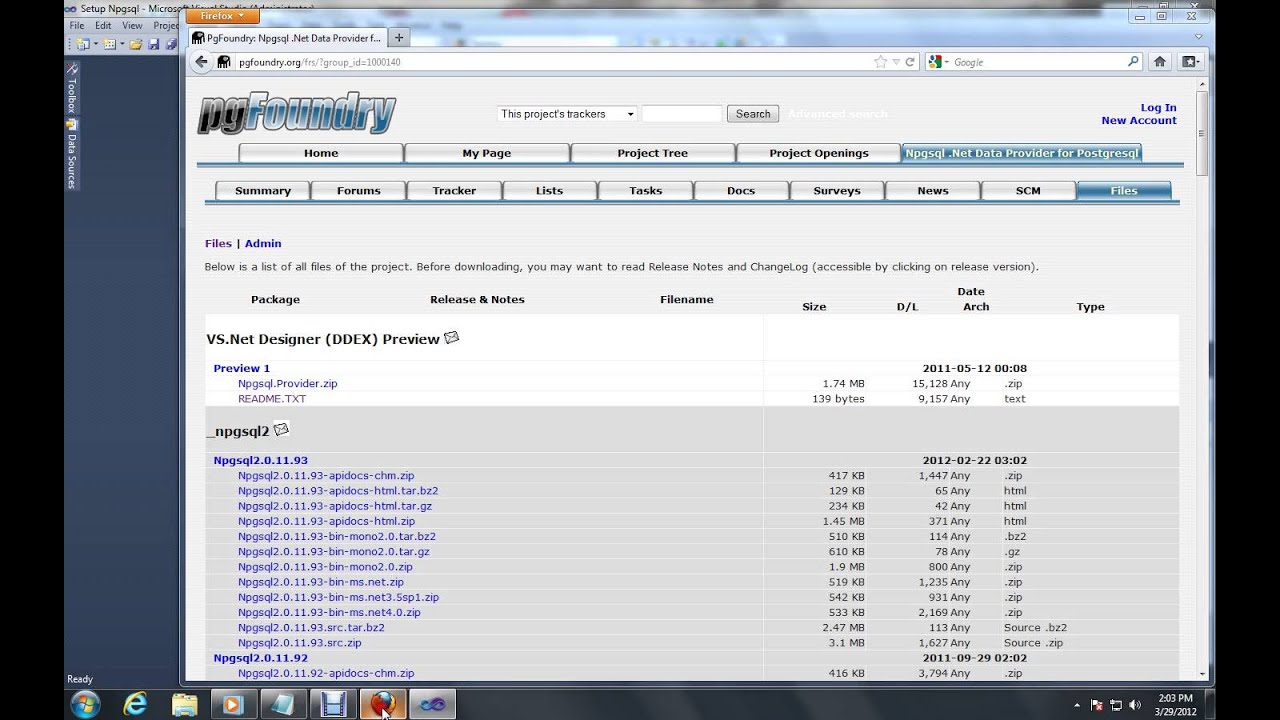The width and height of the screenshot is (1280, 720).
Task: Launch Internet Explorer from taskbar
Action: pos(135,704)
